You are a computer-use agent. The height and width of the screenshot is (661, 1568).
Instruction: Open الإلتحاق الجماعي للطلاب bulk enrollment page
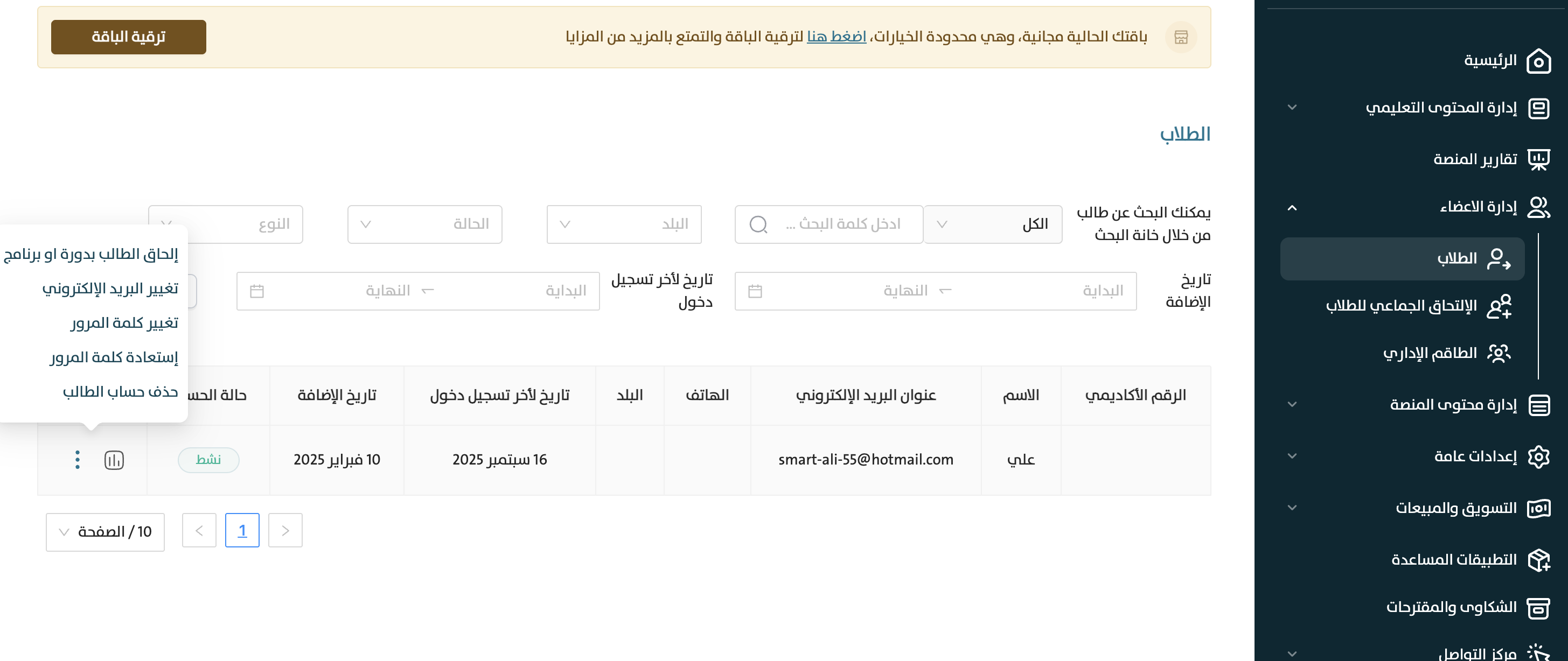1401,306
